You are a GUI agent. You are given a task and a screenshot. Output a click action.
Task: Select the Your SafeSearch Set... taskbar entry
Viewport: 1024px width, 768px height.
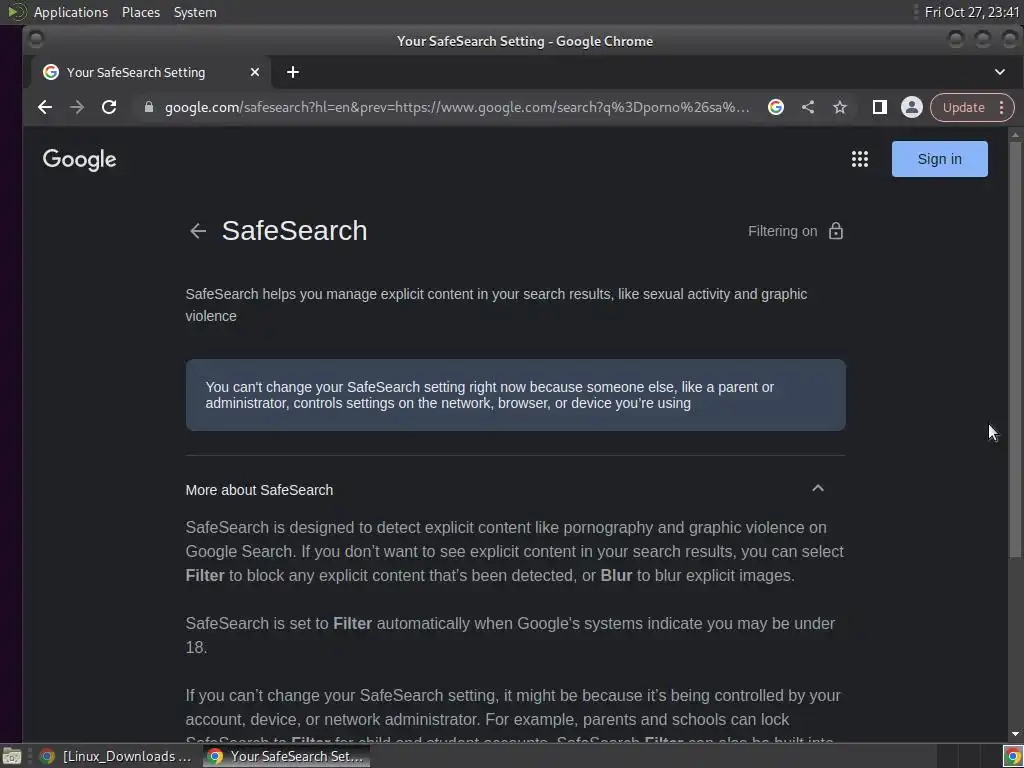[285, 756]
